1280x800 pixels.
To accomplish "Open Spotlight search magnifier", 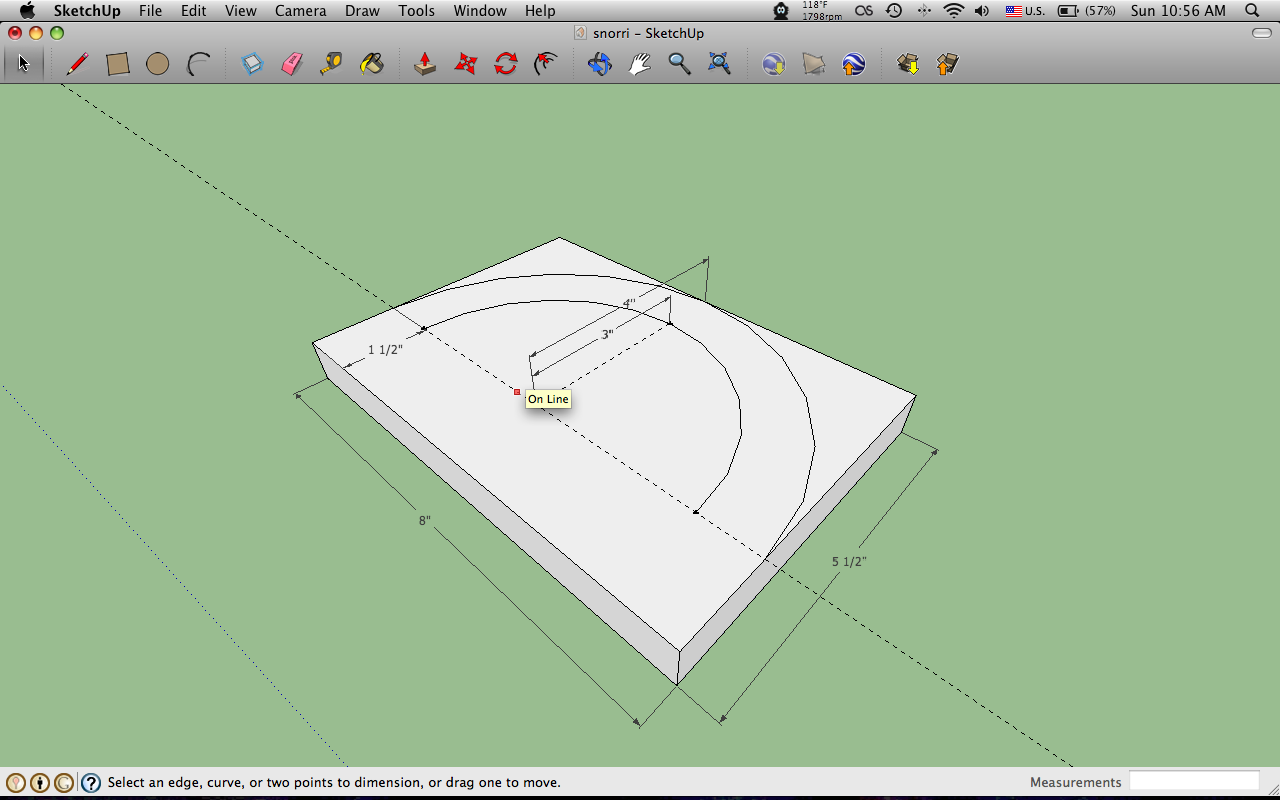I will click(1253, 11).
